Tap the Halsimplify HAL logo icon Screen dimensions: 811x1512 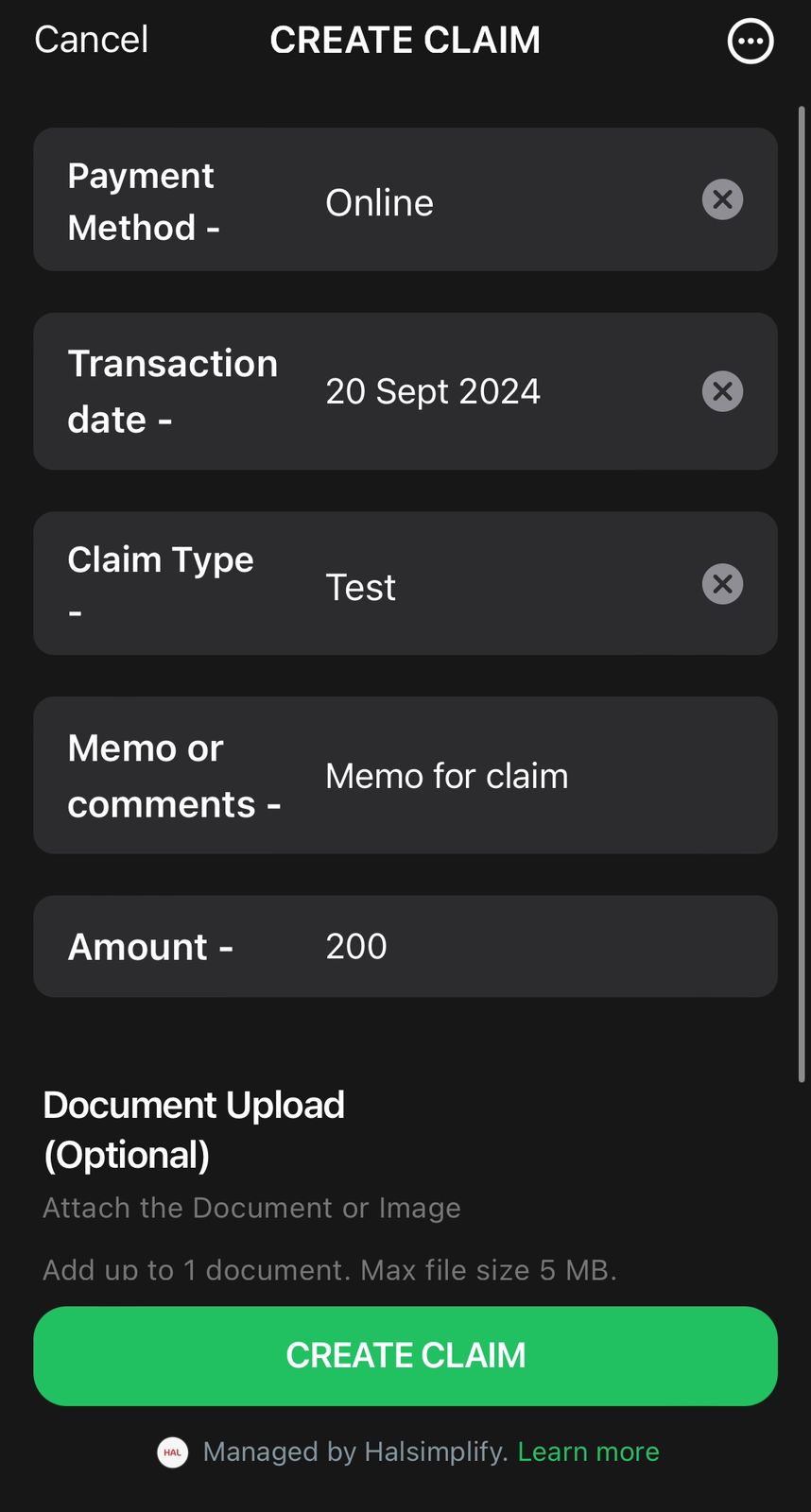(172, 1452)
